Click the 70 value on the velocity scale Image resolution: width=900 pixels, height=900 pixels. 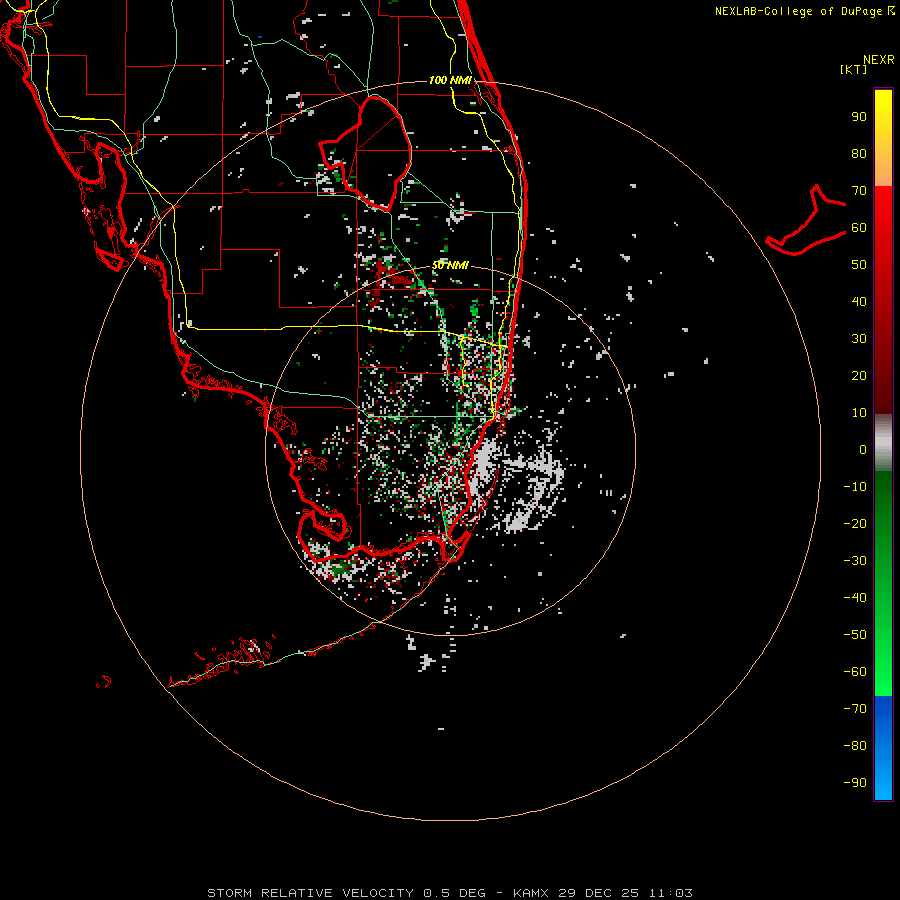pyautogui.click(x=859, y=191)
